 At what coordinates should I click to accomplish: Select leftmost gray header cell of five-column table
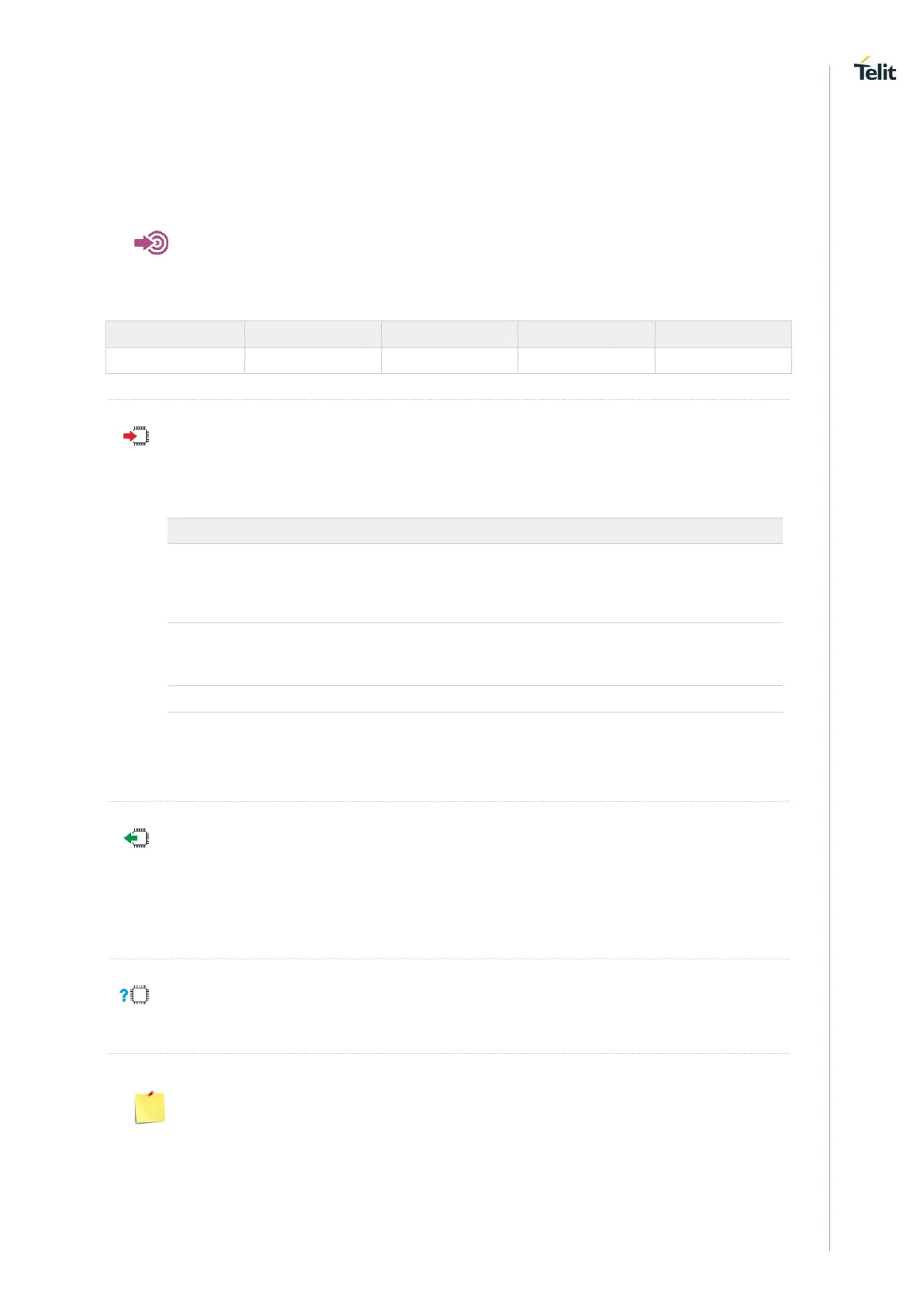pos(175,334)
